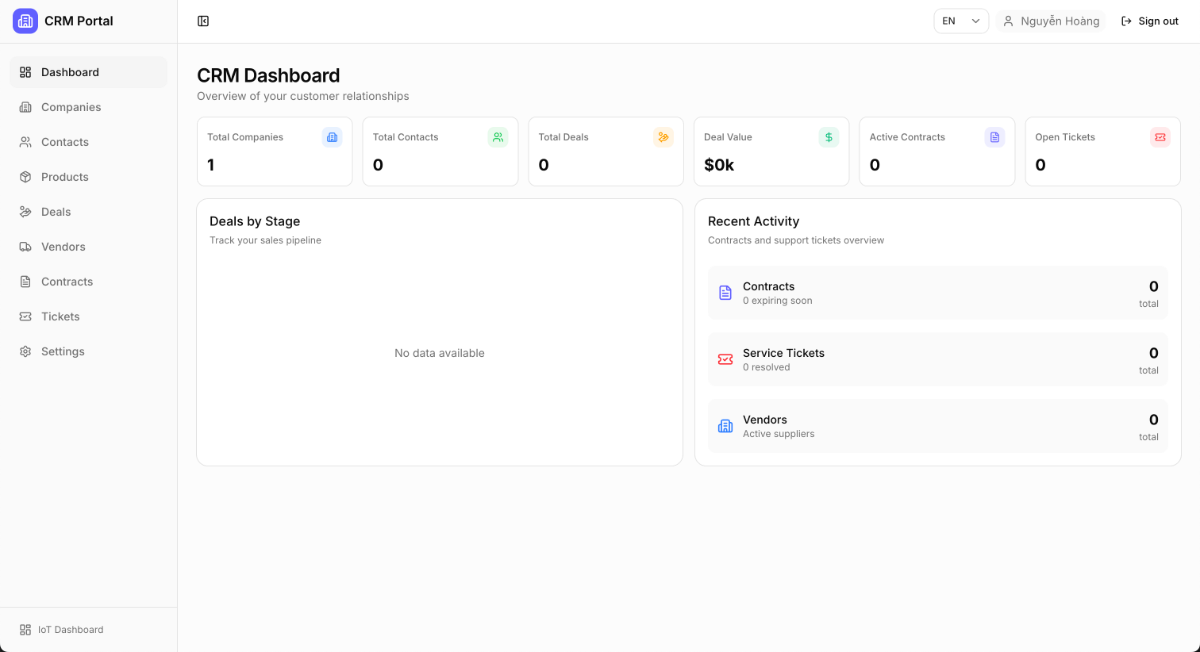Click the Products box icon in sidebar

[26, 177]
